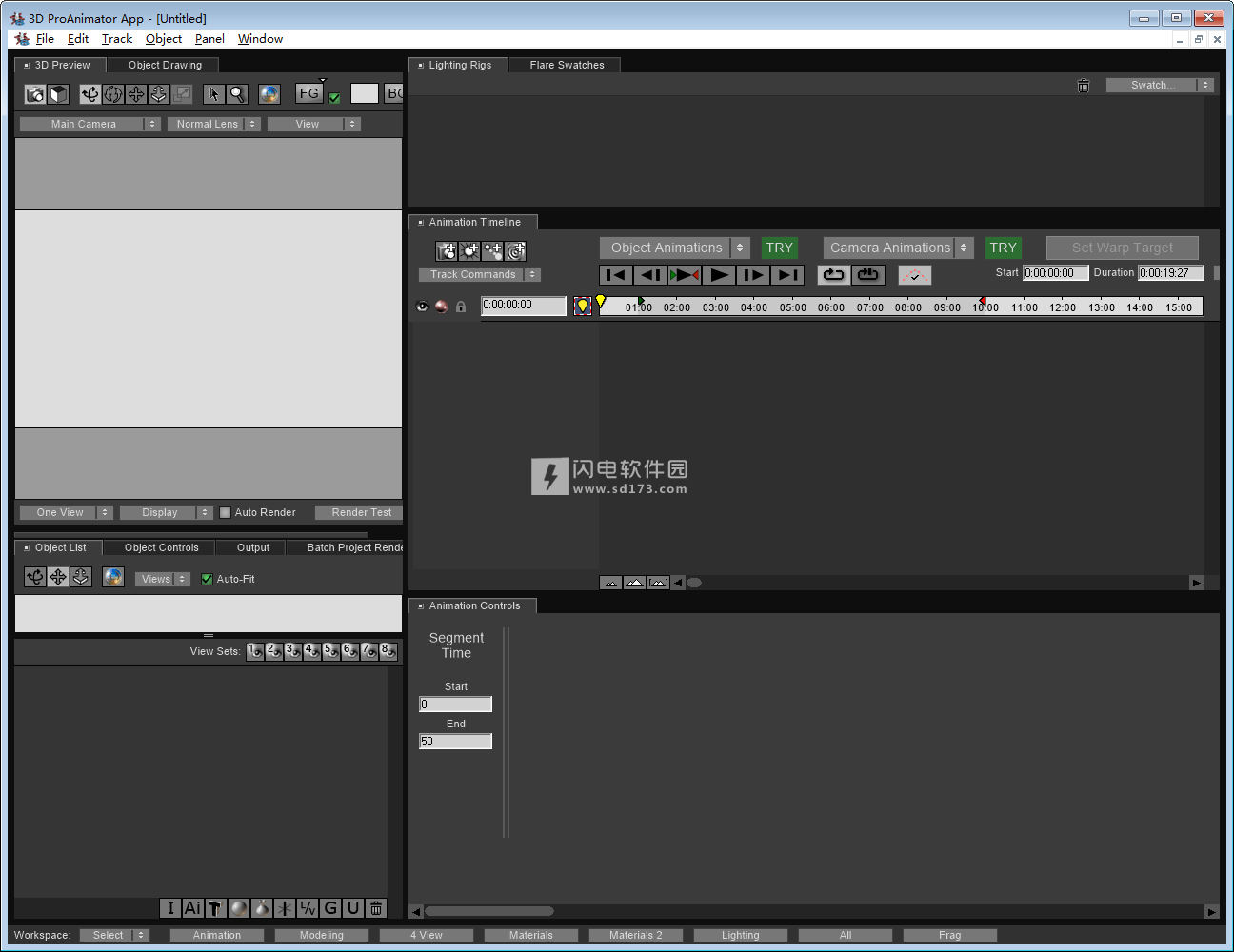Open the Object Animations dropdown
The image size is (1234, 952).
(674, 248)
